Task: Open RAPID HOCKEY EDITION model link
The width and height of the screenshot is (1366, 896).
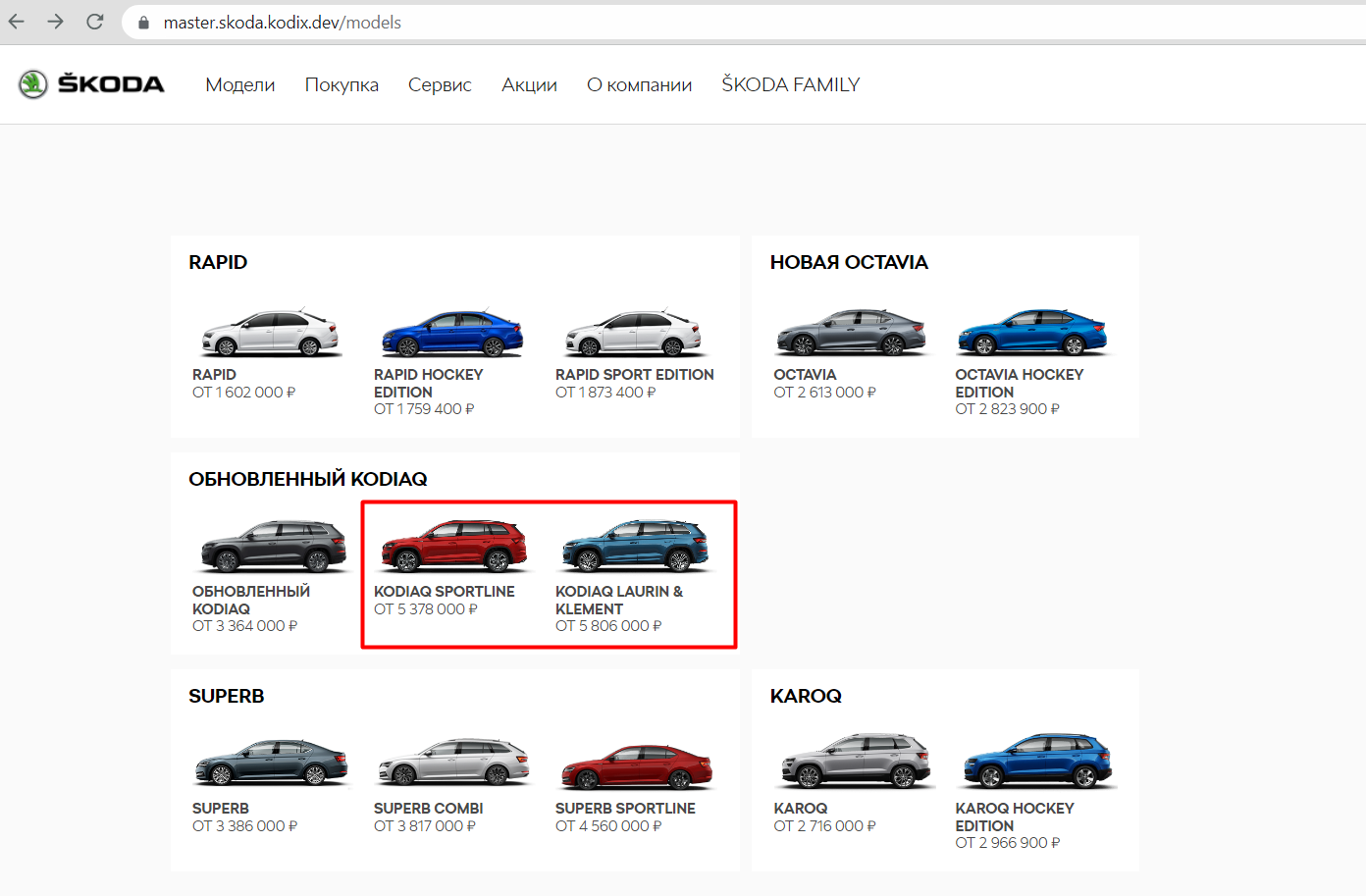Action: pos(428,383)
